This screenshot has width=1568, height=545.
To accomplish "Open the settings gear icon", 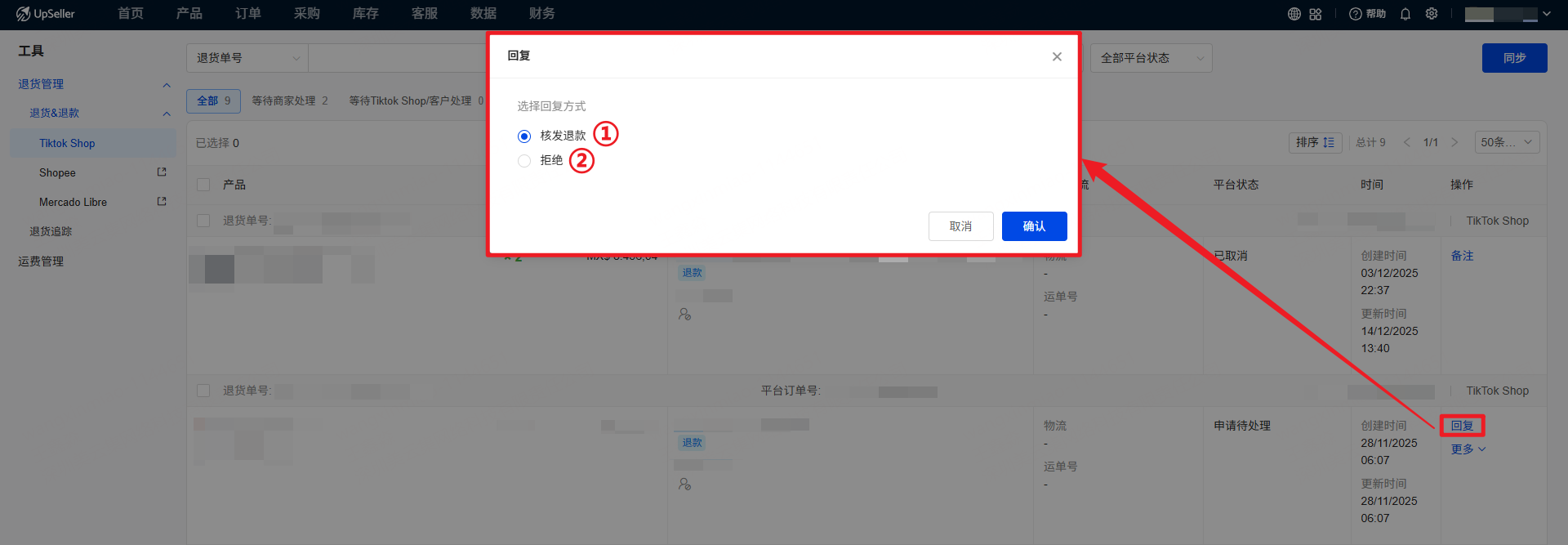I will (1432, 14).
